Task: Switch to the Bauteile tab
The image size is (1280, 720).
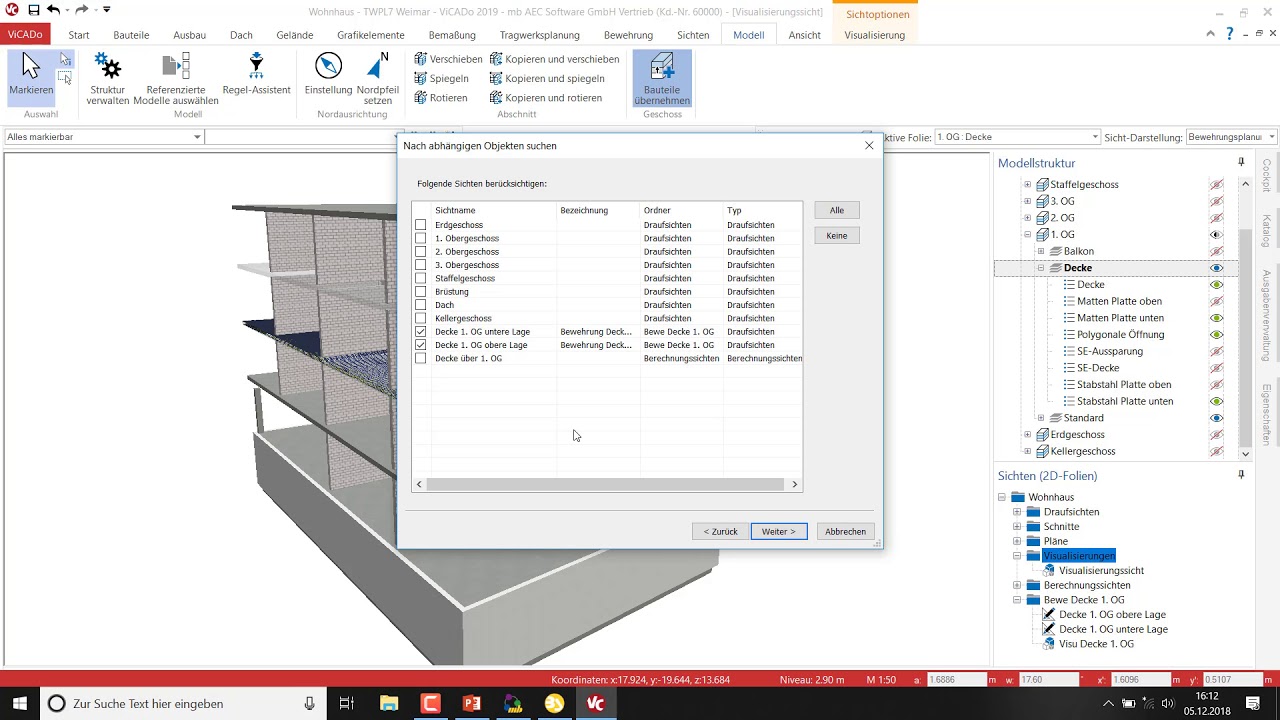Action: point(131,35)
